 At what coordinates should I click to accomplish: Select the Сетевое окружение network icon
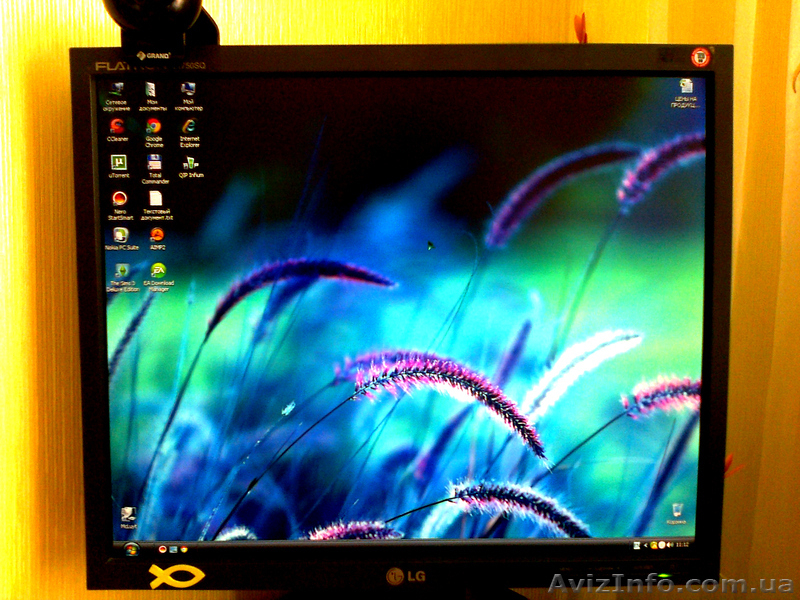117,90
